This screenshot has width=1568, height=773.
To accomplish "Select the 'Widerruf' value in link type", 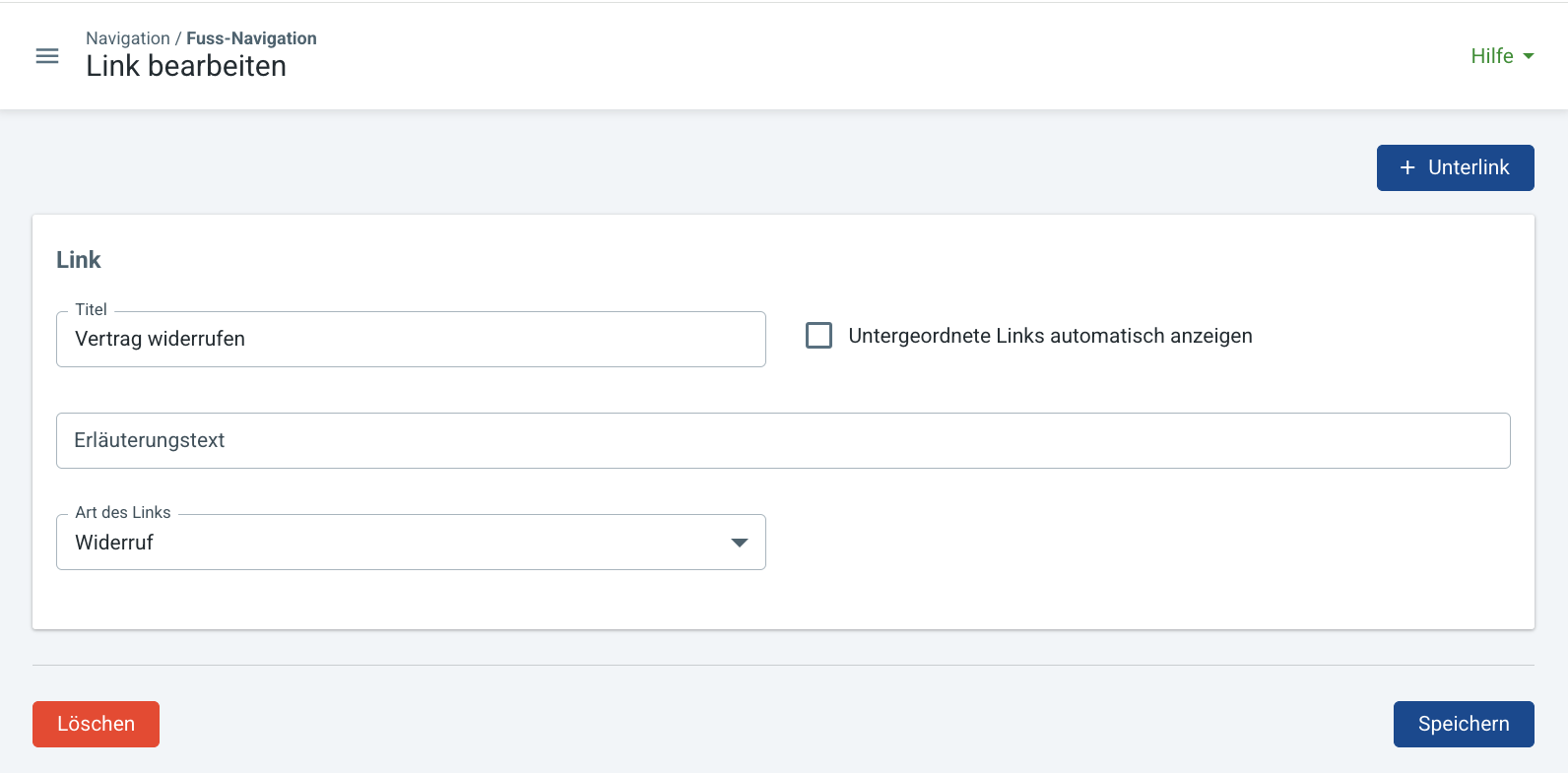I will tap(114, 543).
